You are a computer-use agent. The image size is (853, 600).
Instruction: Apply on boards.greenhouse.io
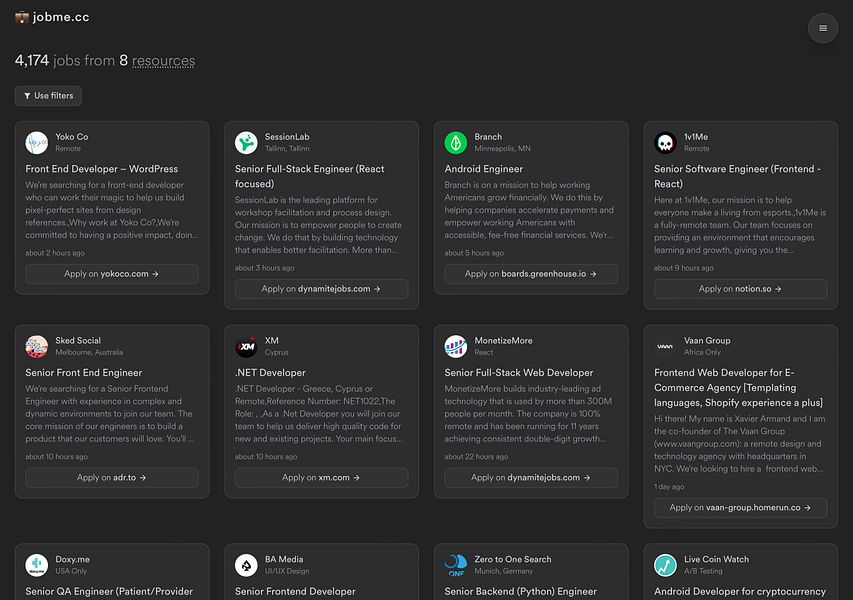click(531, 274)
